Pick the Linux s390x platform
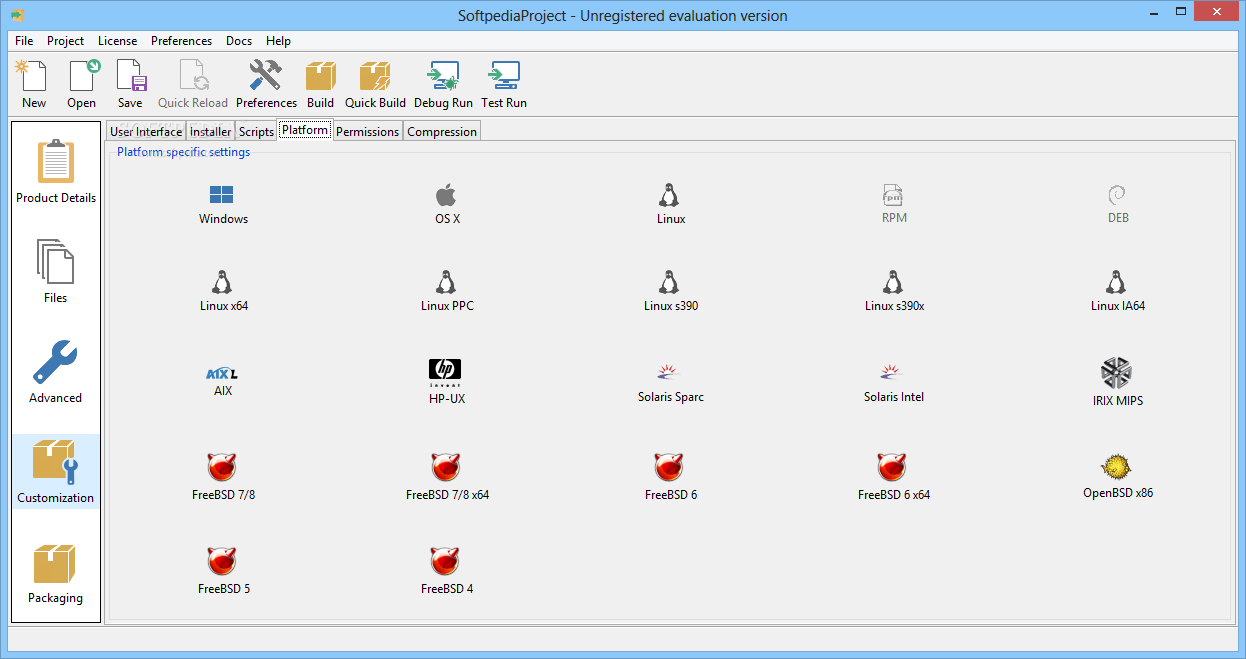Image resolution: width=1246 pixels, height=659 pixels. pyautogui.click(x=894, y=291)
